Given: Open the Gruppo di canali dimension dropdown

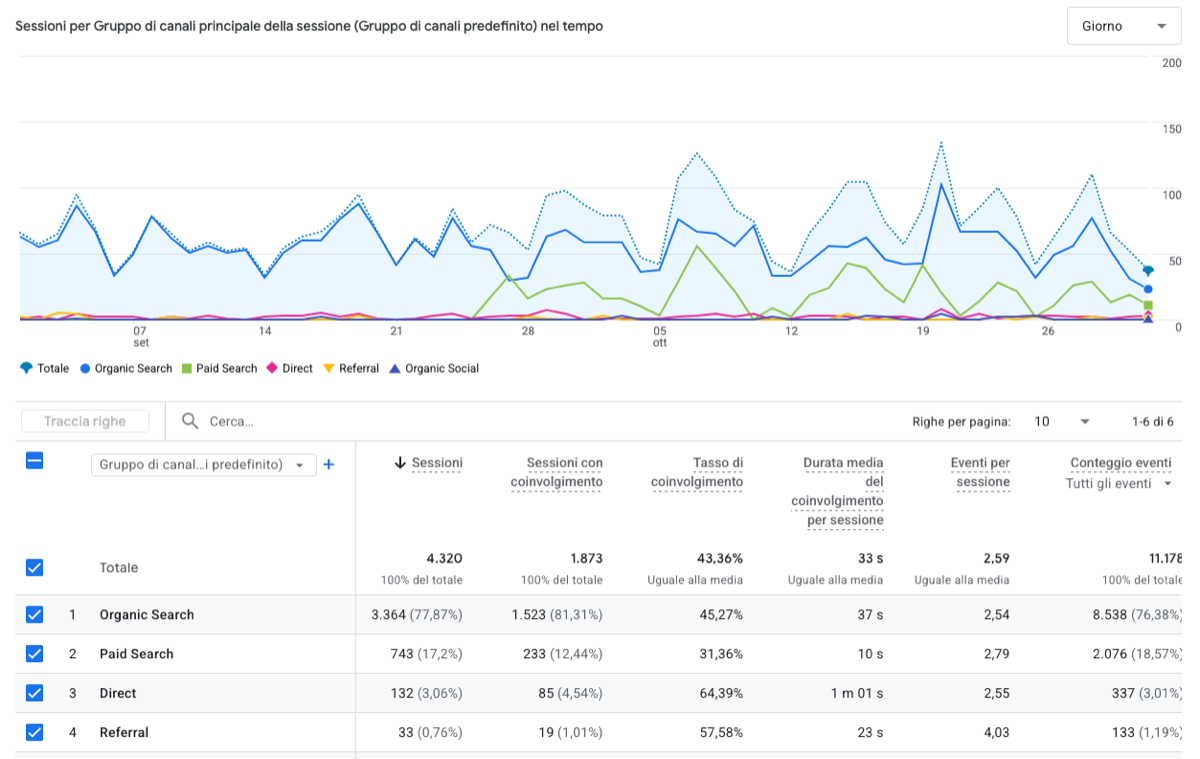Looking at the screenshot, I should pos(203,465).
